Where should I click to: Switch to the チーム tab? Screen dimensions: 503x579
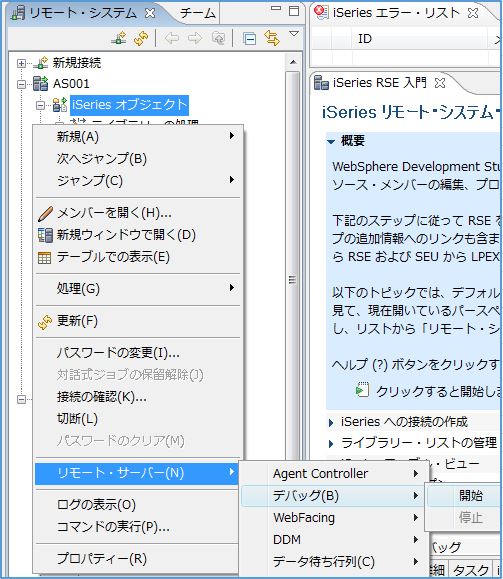click(x=198, y=13)
